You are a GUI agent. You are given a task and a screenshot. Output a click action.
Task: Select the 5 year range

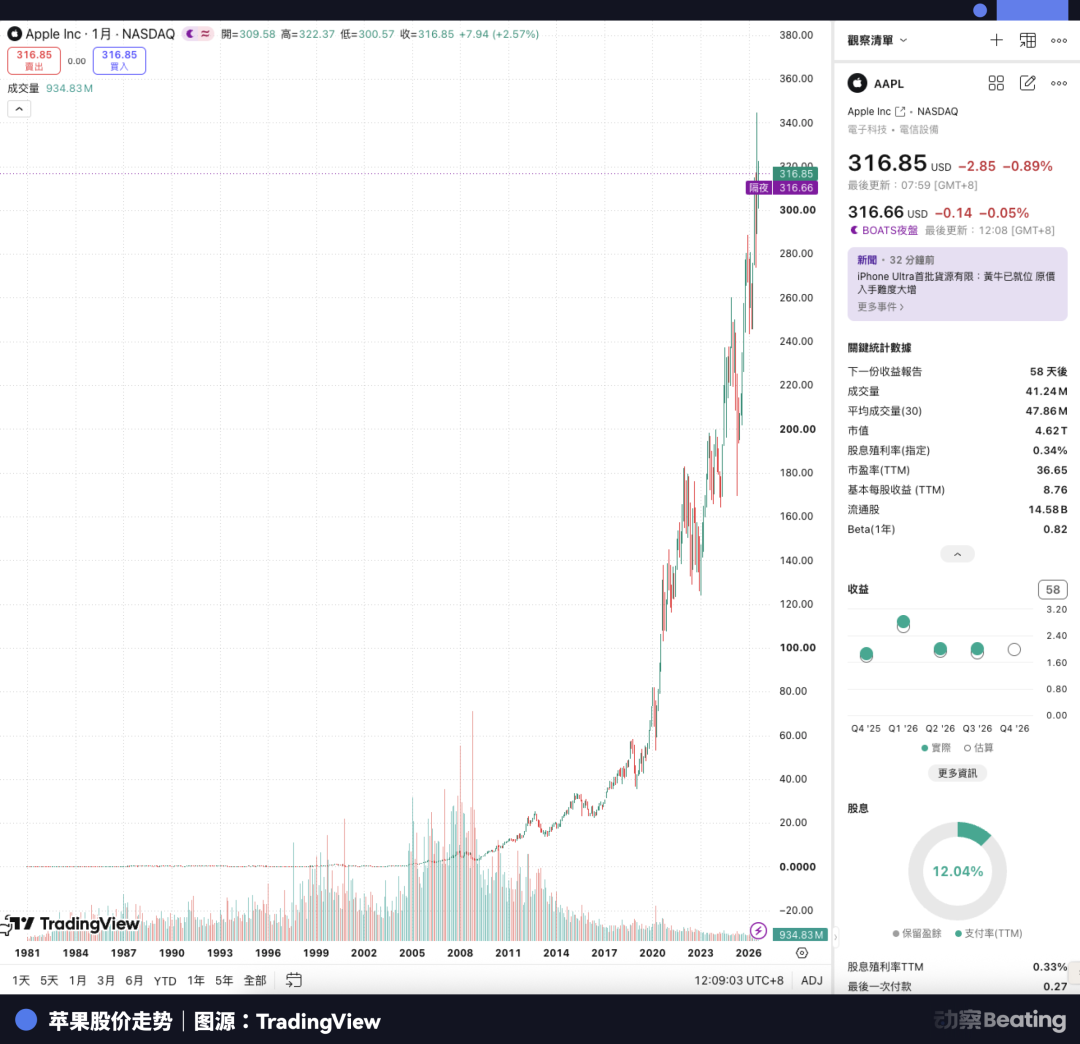tap(224, 980)
